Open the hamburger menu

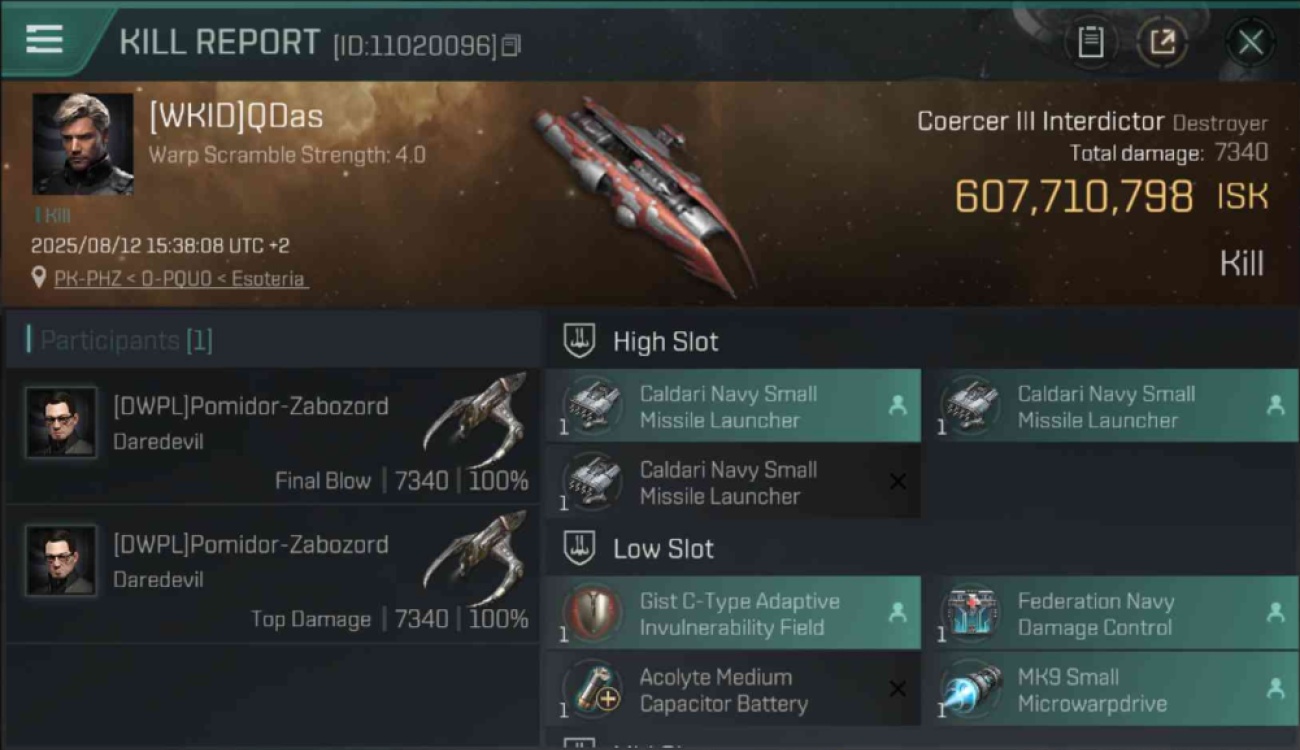pos(44,40)
